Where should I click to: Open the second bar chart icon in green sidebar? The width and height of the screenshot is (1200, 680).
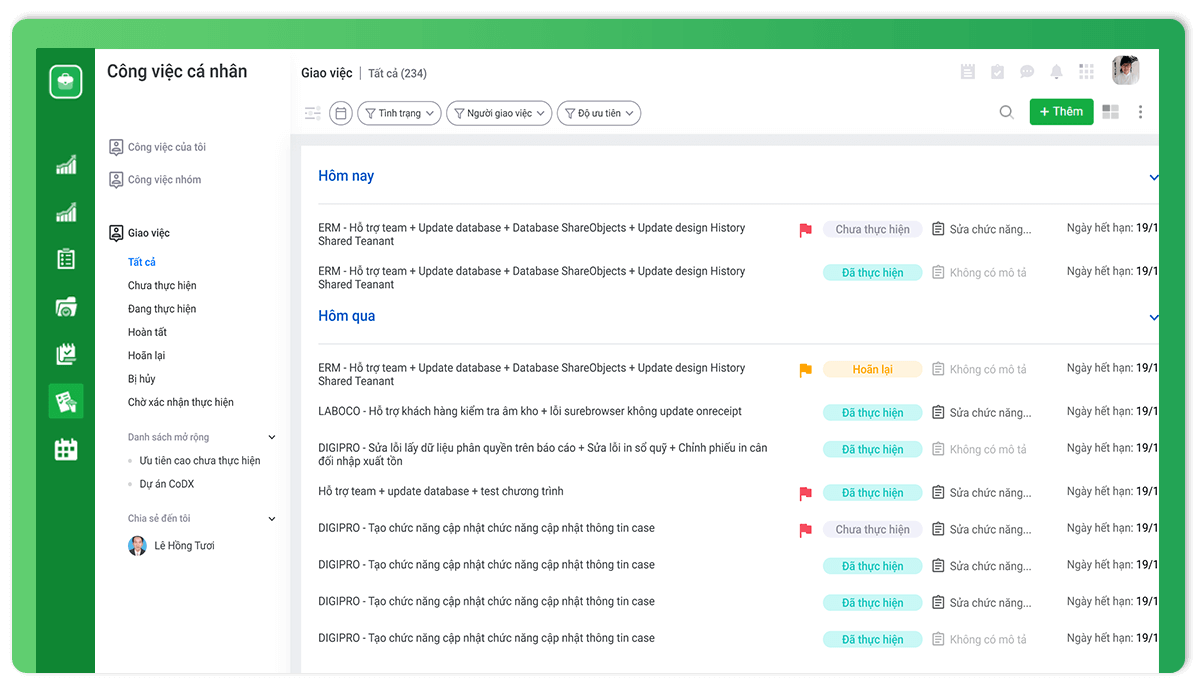pos(66,212)
